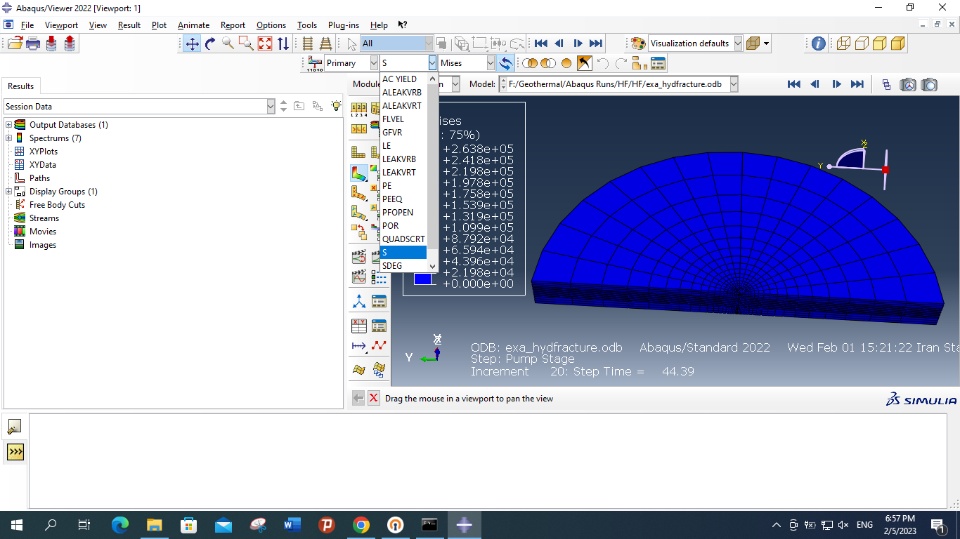Click the Auto-Fit View icon
The height and width of the screenshot is (539, 960).
[265, 44]
